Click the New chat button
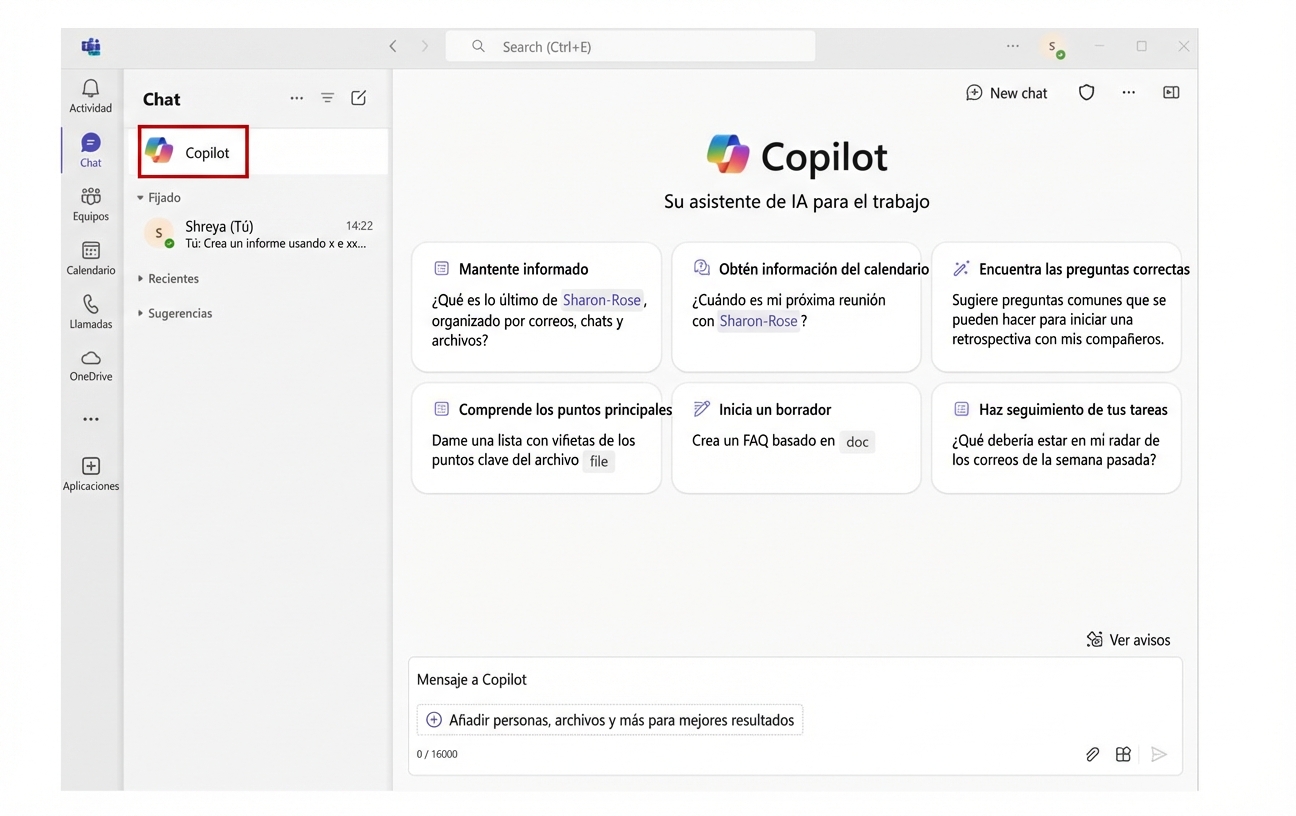Screen dimensions: 1296x816 point(1006,92)
